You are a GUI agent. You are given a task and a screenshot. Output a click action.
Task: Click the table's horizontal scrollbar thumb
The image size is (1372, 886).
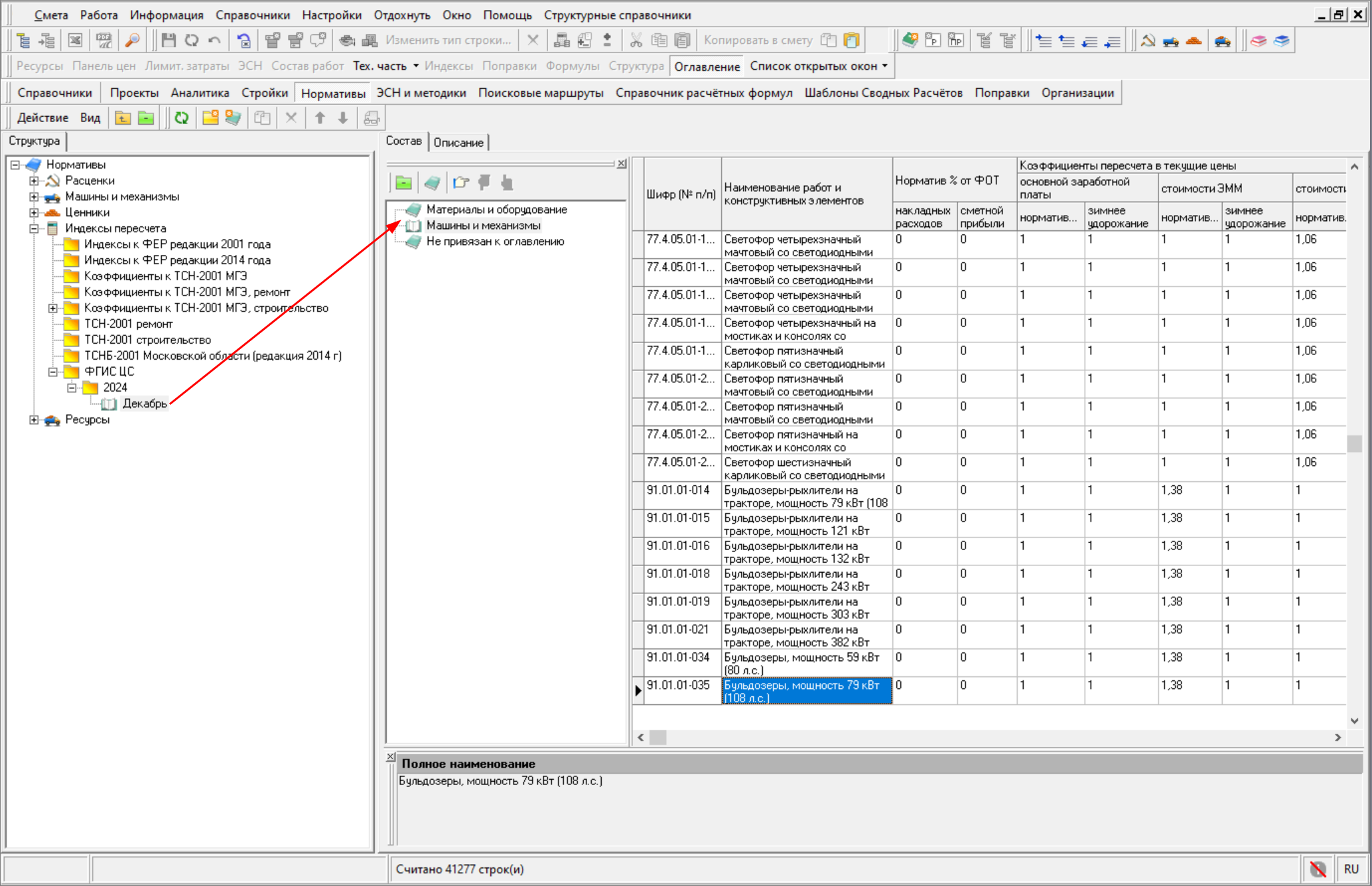[x=658, y=737]
